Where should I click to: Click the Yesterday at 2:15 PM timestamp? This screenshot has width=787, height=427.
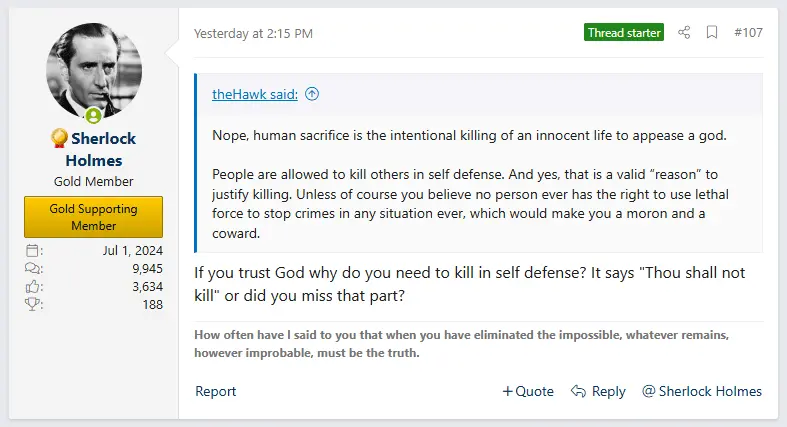coord(254,33)
